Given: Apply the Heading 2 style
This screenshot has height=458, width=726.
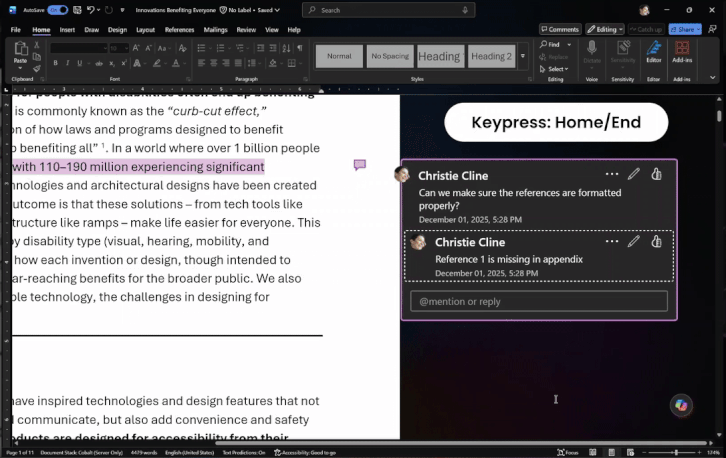Looking at the screenshot, I should pos(491,56).
